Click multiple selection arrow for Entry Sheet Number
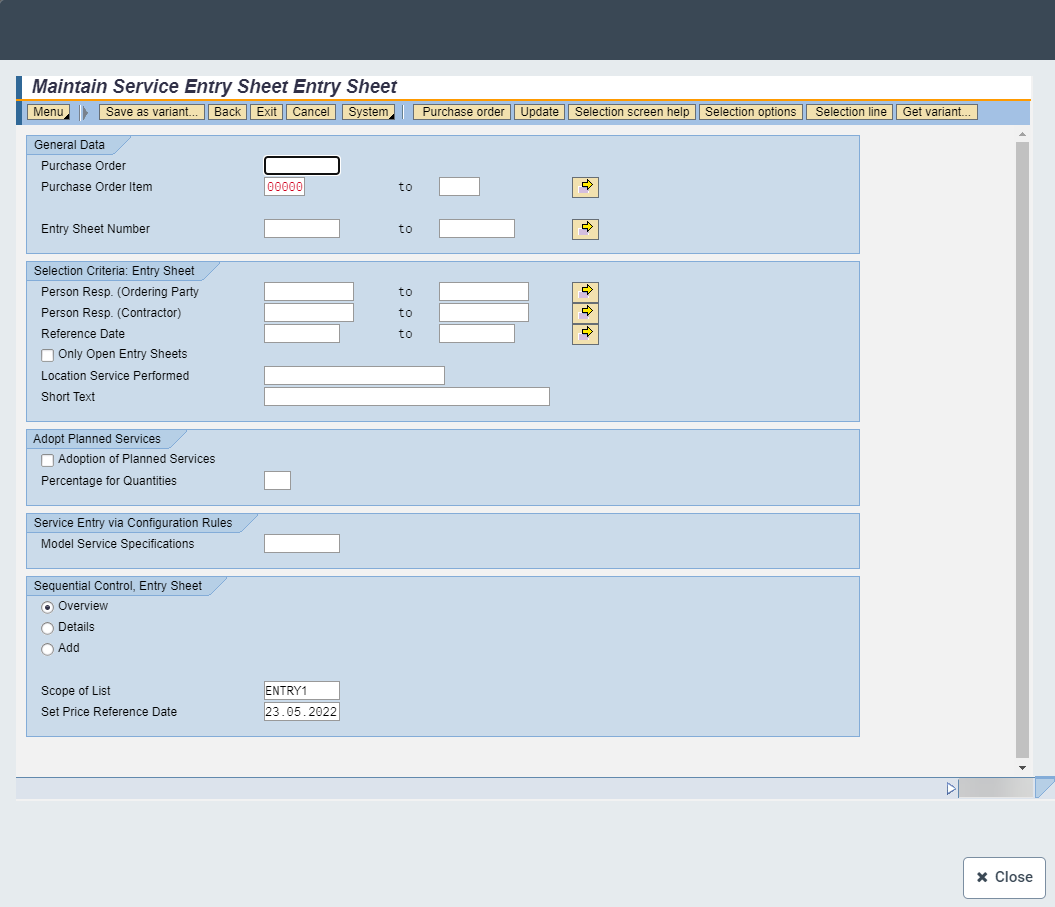 point(585,229)
